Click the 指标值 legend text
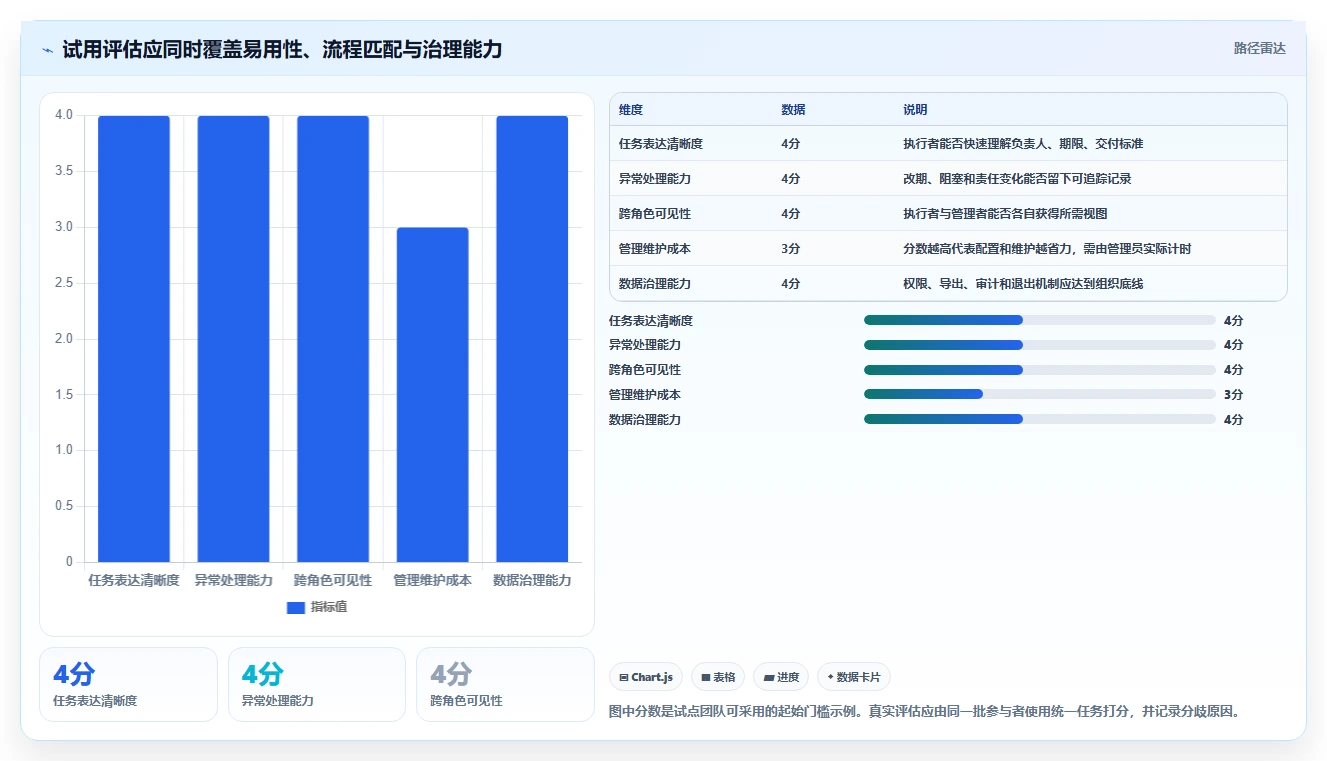Image resolution: width=1327 pixels, height=761 pixels. [x=329, y=608]
